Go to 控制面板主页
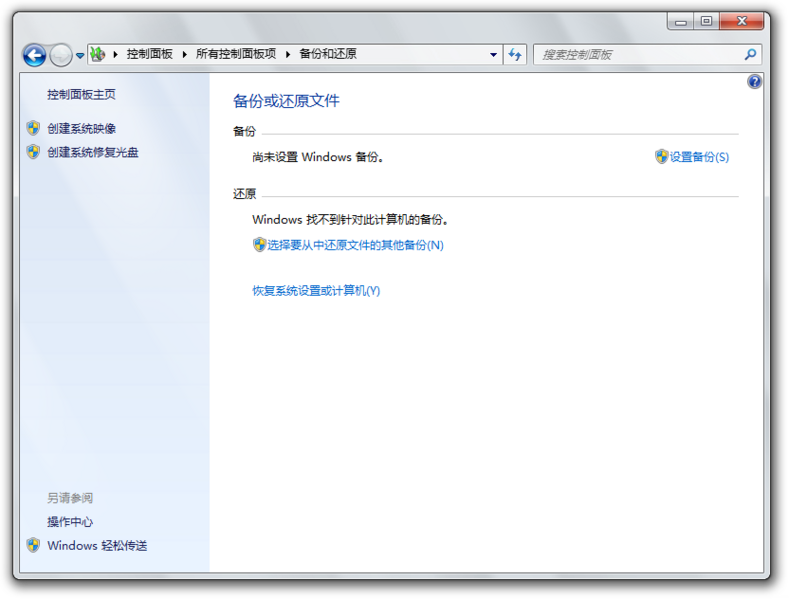Screen dimensions: 789x599 (x=82, y=94)
